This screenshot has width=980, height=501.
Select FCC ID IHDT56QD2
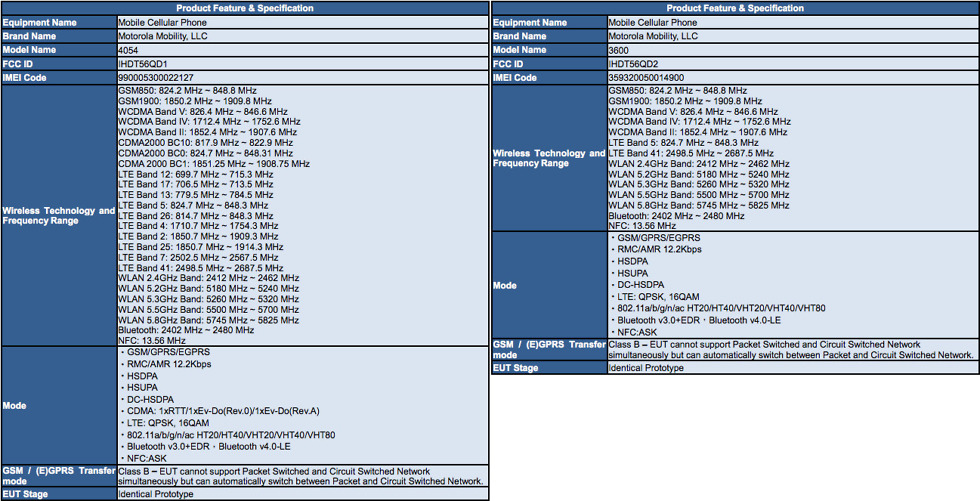(x=635, y=63)
